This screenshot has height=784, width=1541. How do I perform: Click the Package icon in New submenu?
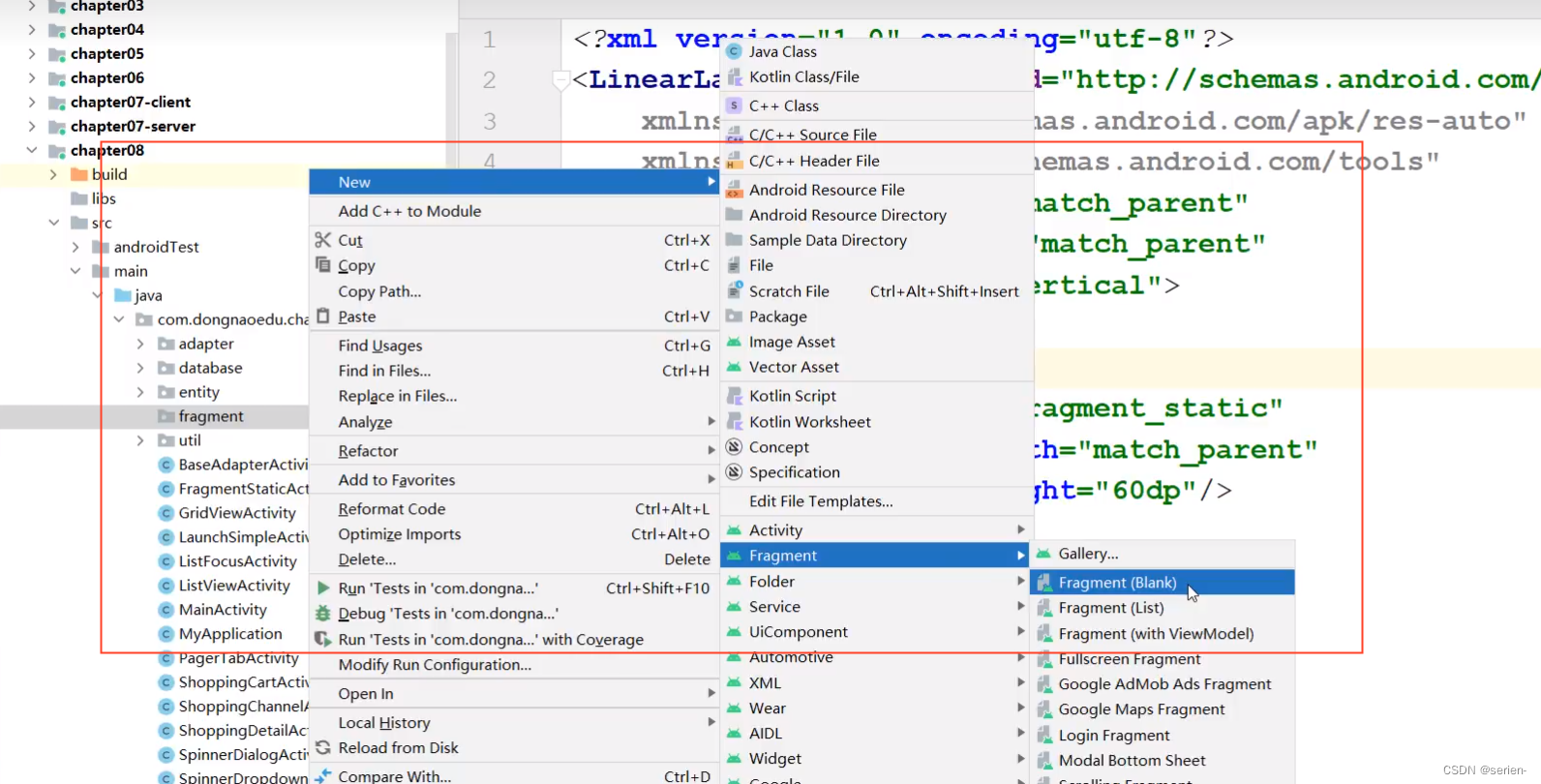point(735,317)
